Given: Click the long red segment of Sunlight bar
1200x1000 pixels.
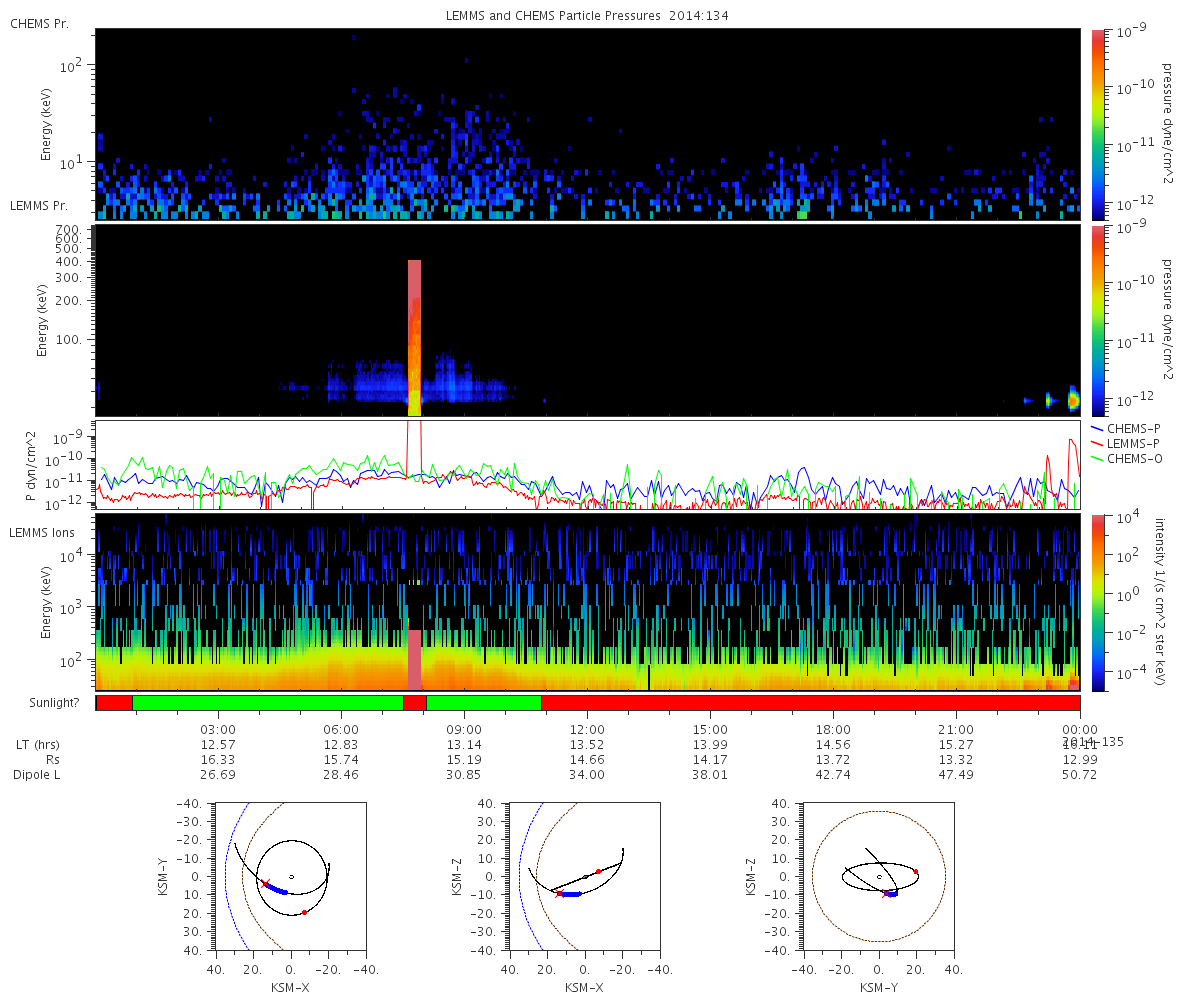Looking at the screenshot, I should tap(810, 703).
